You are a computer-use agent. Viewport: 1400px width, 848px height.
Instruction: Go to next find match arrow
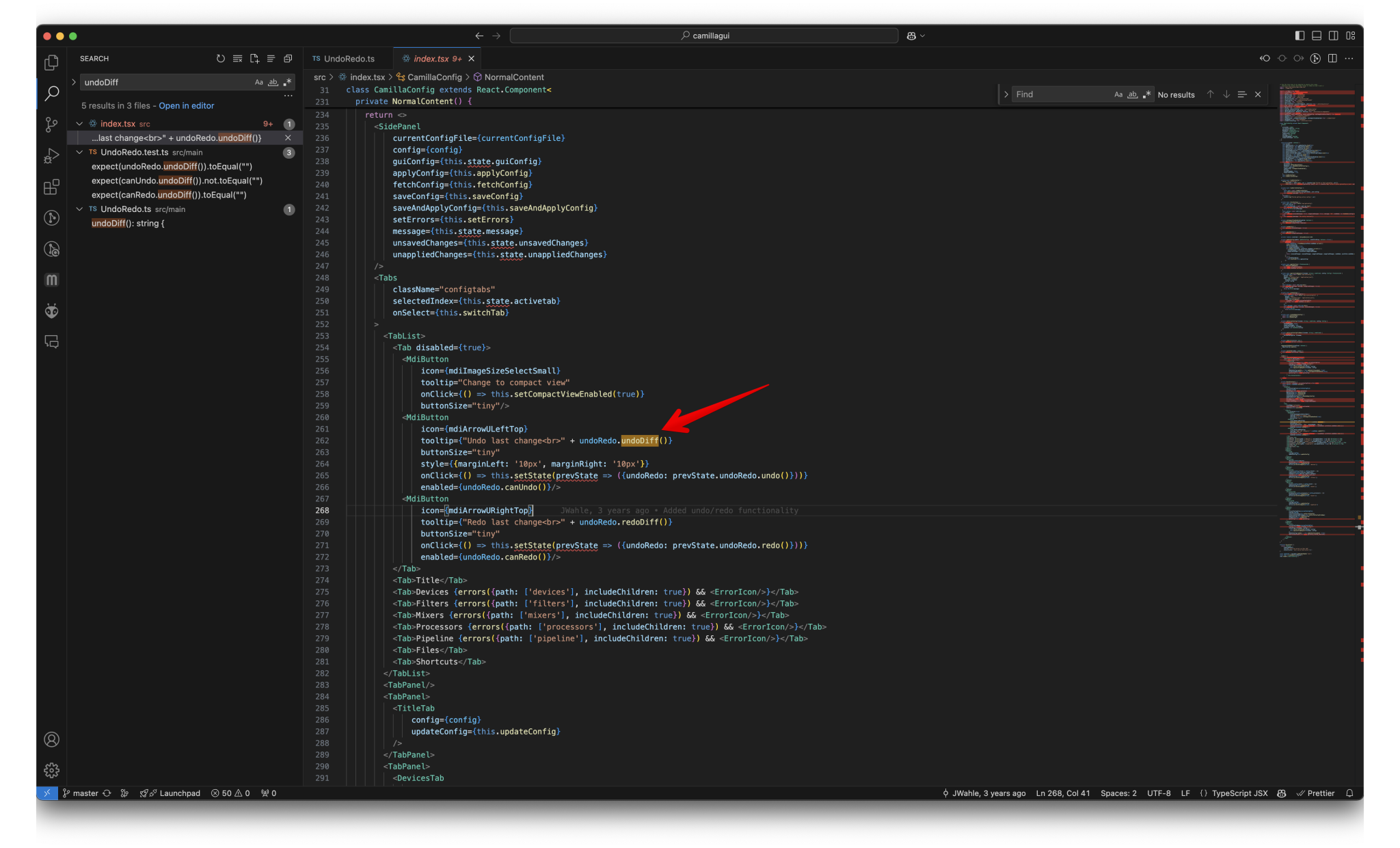click(1226, 94)
